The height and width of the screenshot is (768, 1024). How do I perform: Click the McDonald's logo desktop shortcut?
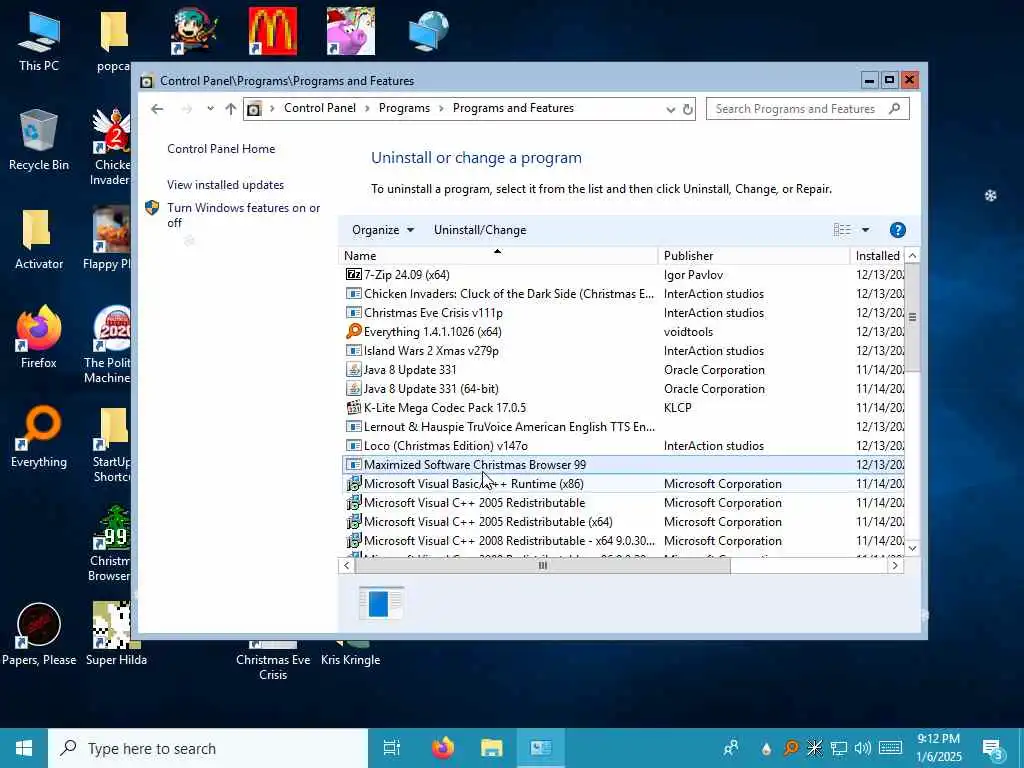[273, 31]
